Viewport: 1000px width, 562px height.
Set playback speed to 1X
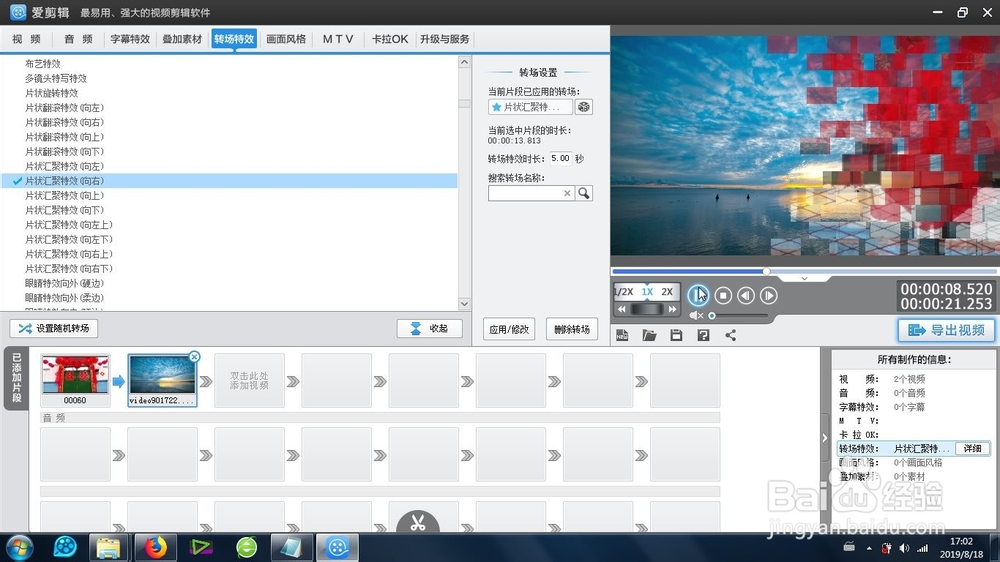tap(647, 292)
